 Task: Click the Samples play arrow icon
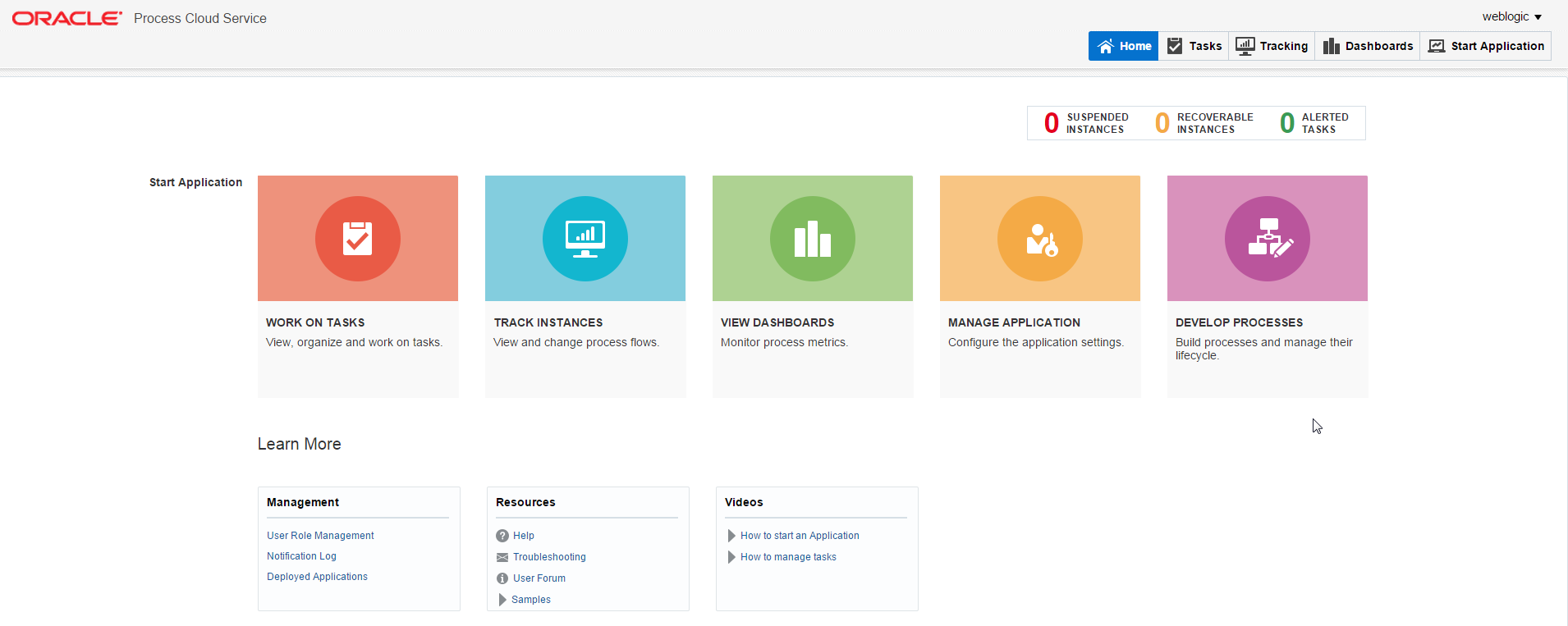point(502,600)
